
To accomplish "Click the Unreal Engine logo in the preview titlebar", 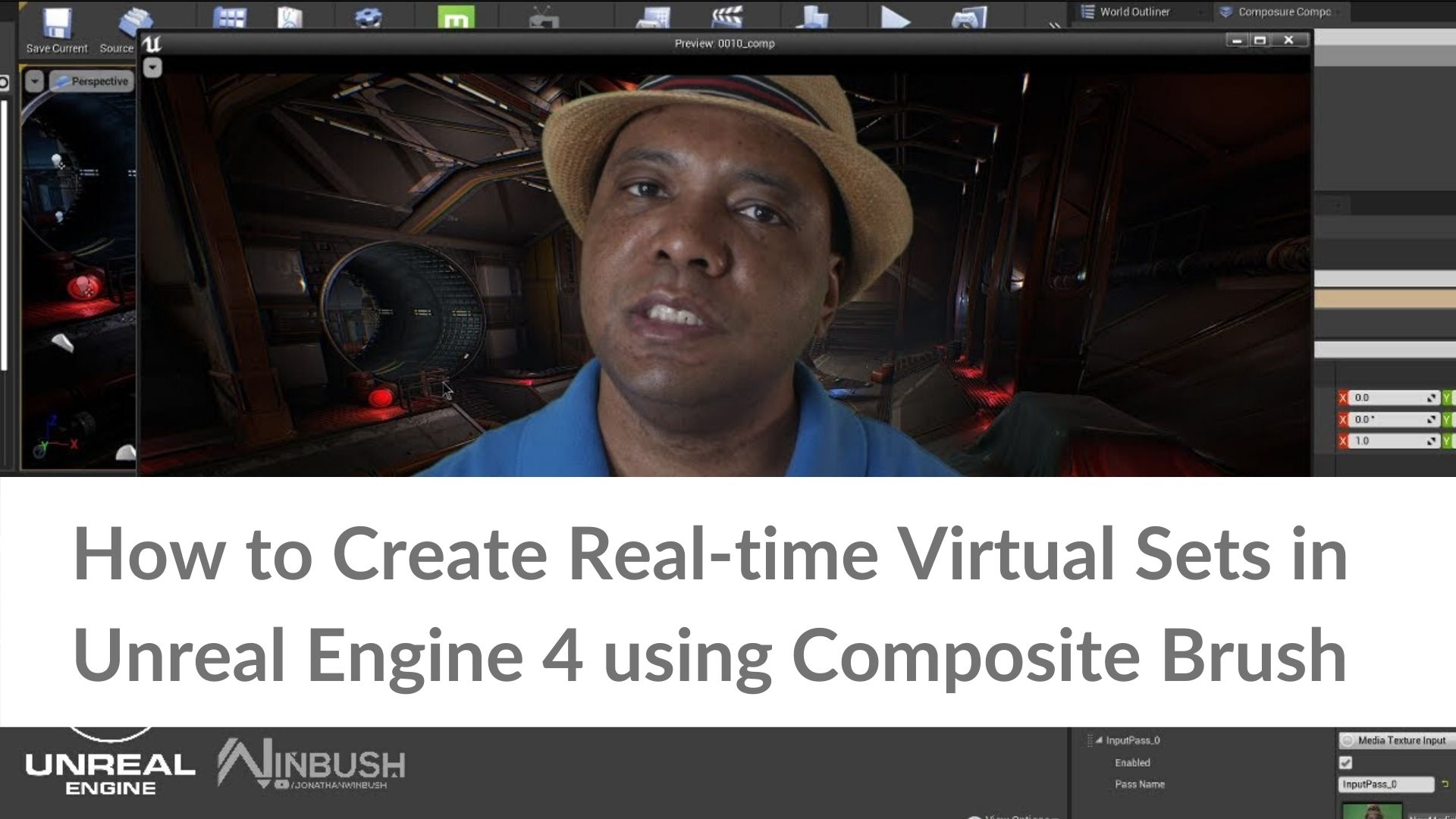I will pos(155,45).
